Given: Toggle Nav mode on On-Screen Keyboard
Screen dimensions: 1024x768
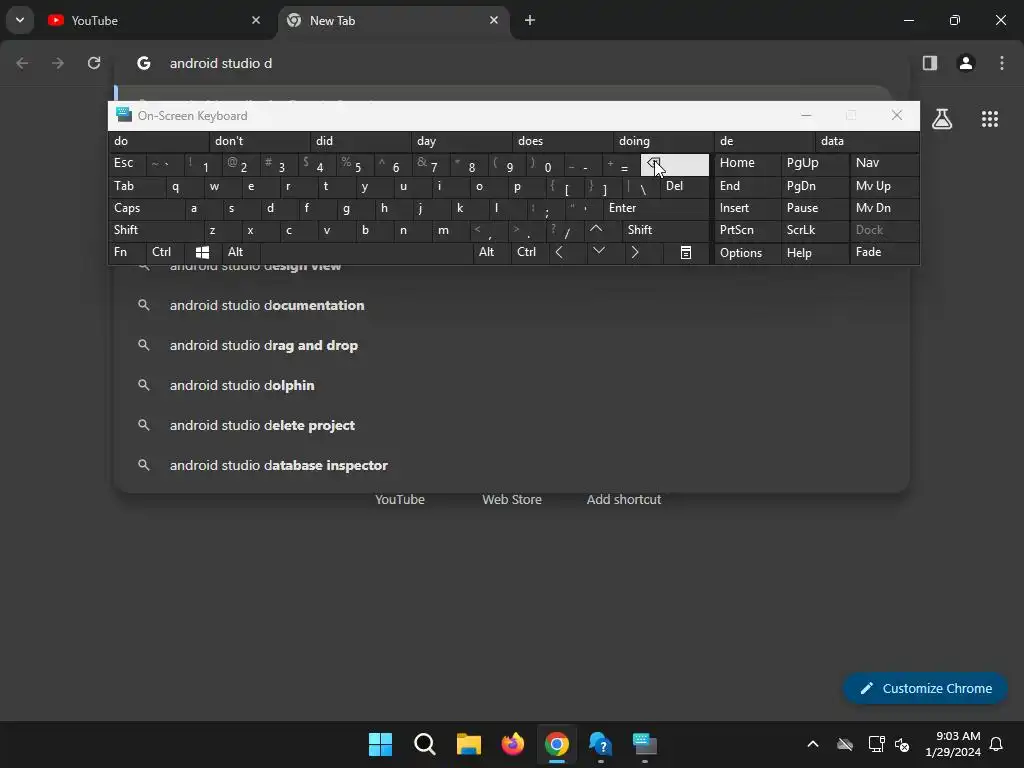Looking at the screenshot, I should 884,163.
